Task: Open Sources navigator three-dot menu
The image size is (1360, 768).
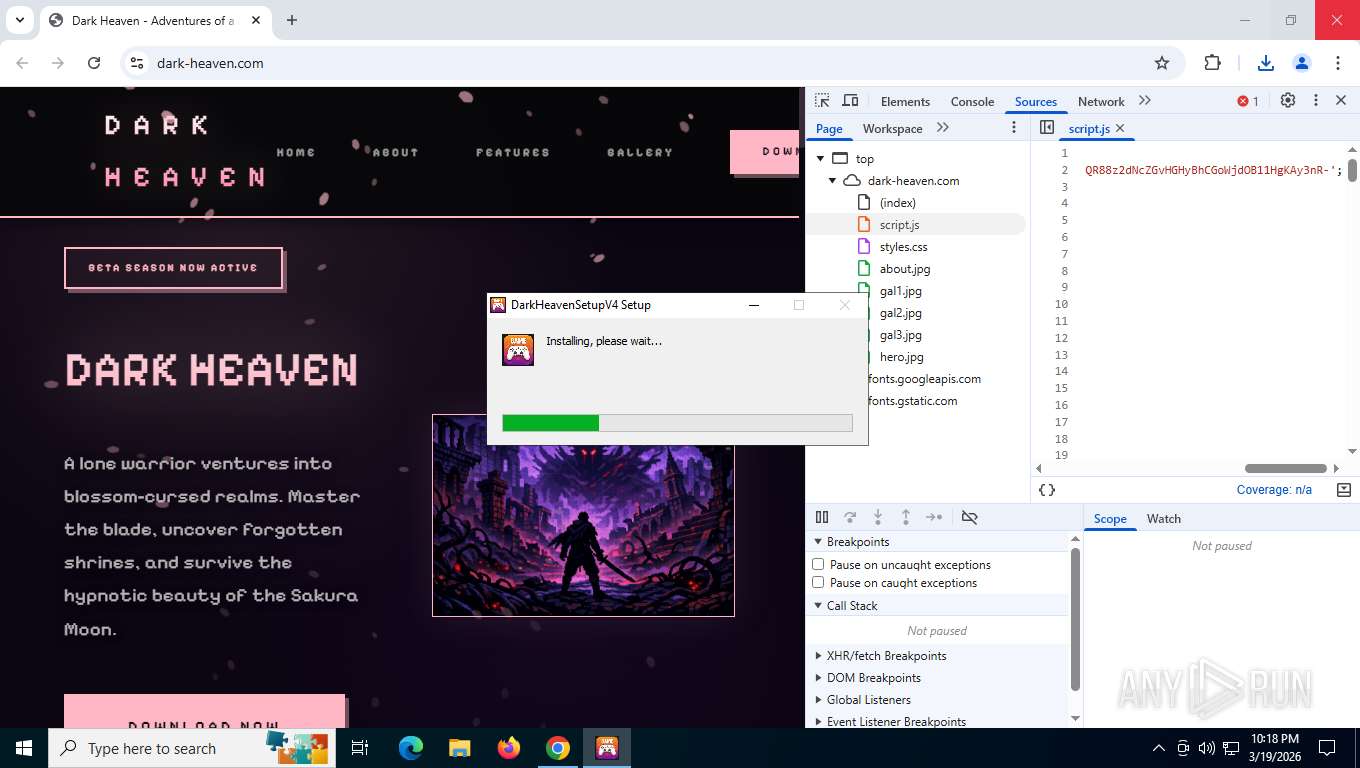Action: 1013,128
